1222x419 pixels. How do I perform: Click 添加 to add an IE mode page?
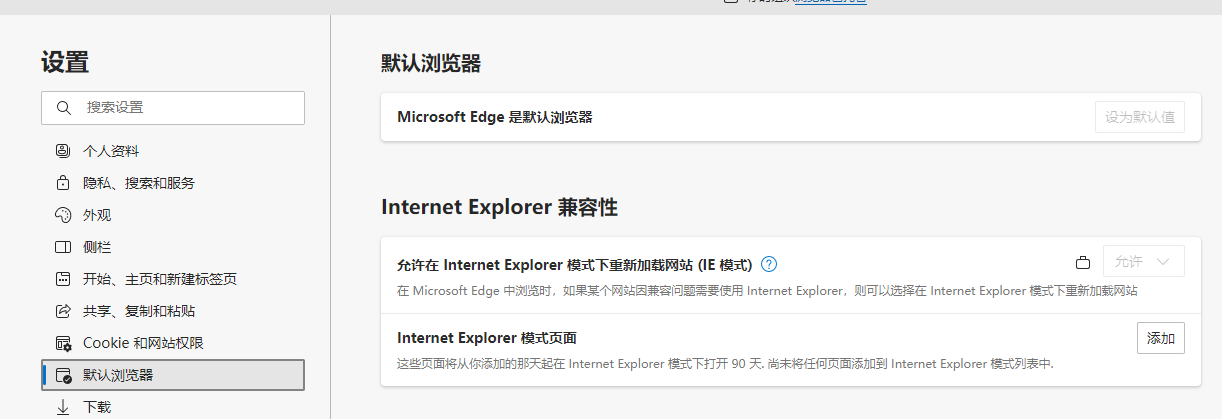(x=1161, y=338)
